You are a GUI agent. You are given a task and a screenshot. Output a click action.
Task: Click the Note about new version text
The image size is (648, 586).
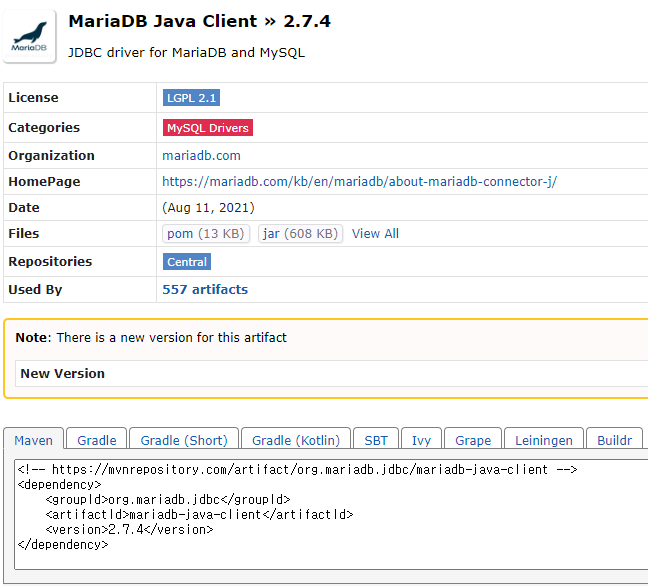click(151, 338)
